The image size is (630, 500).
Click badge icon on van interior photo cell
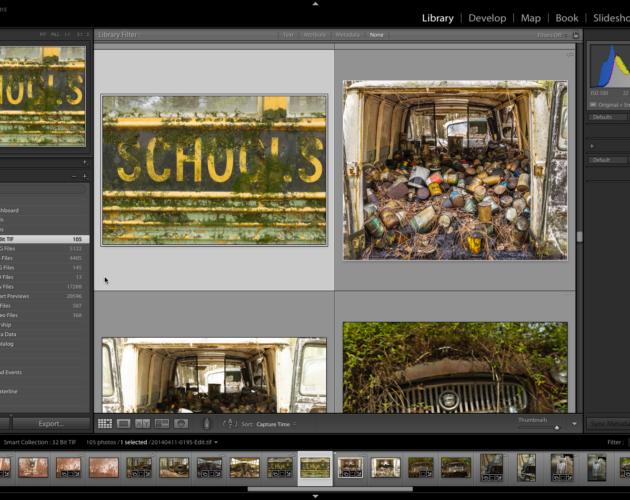[x=570, y=55]
